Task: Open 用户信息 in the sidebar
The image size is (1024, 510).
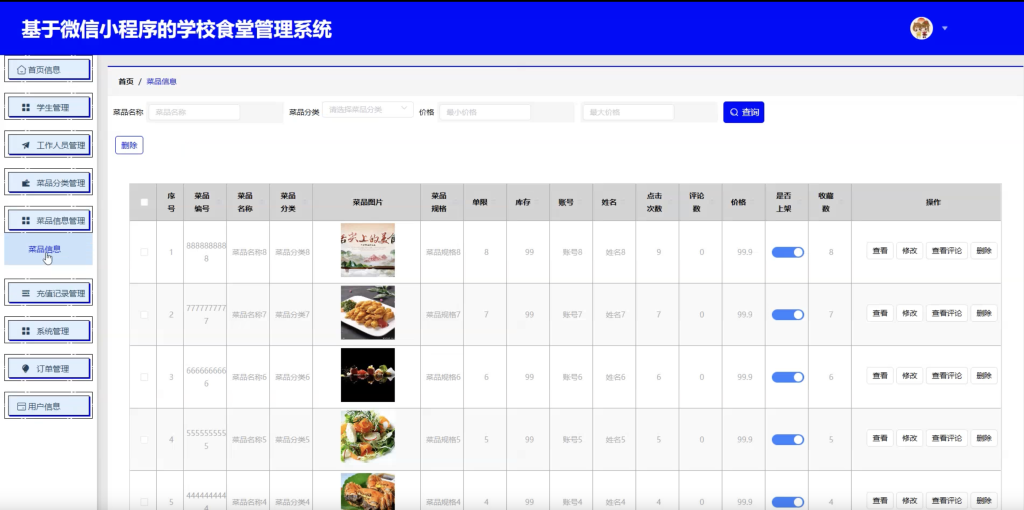Action: (48, 406)
